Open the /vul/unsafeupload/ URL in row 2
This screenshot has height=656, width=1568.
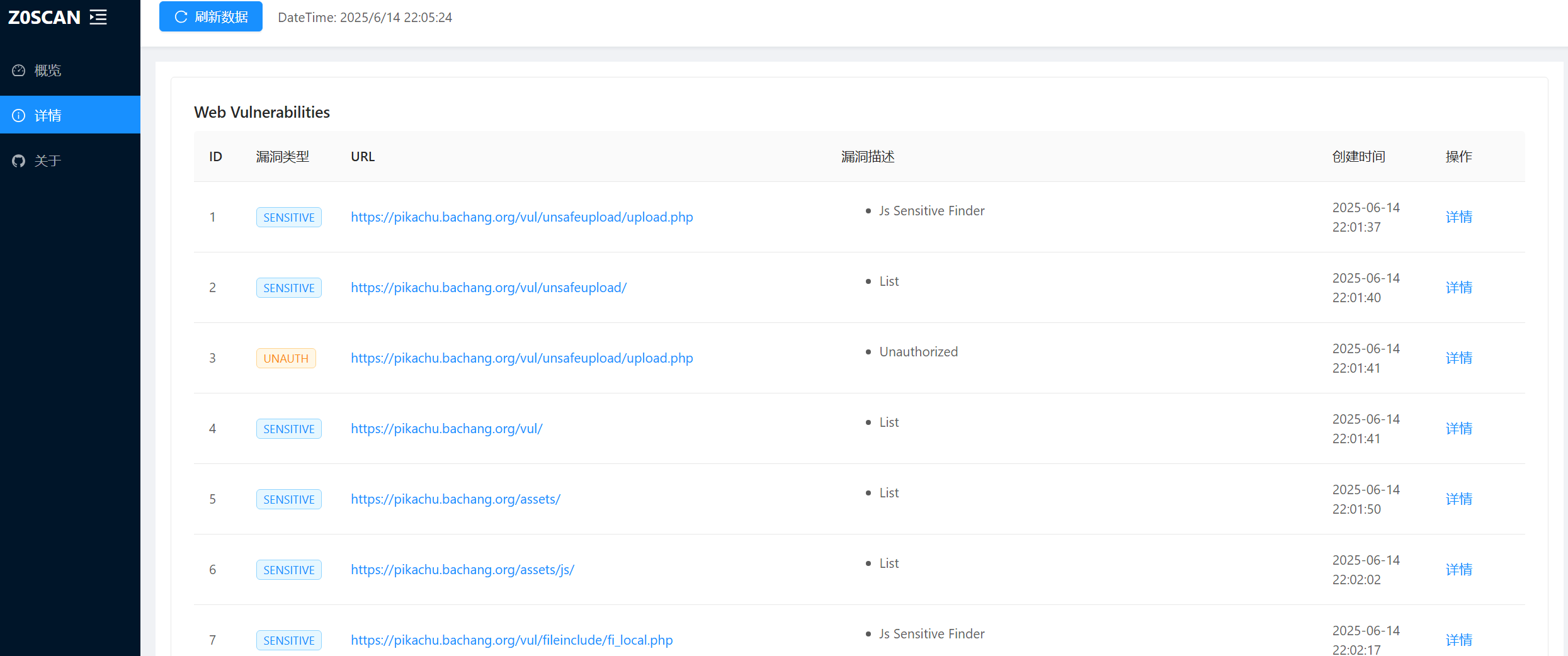tap(489, 288)
